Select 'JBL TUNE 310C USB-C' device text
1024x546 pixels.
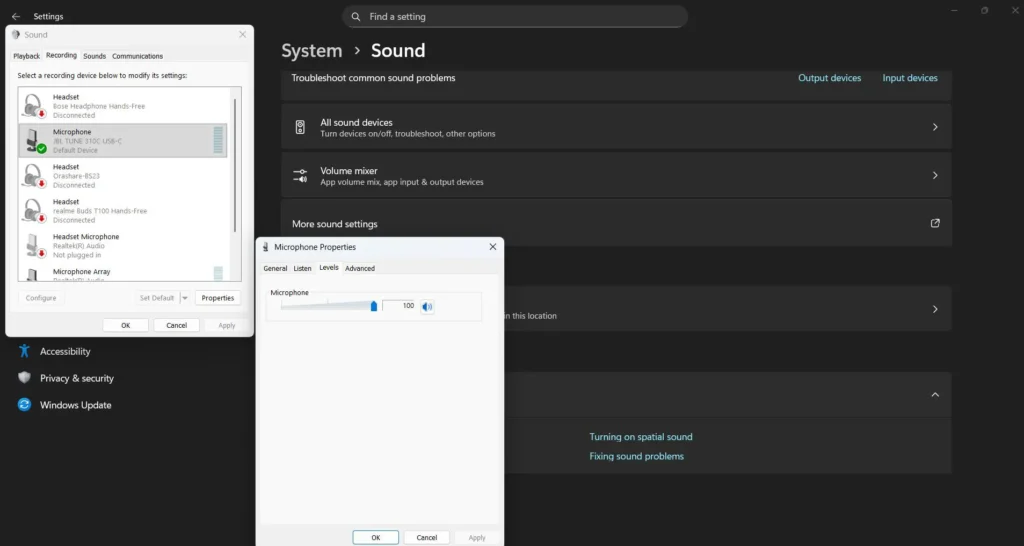tap(88, 141)
